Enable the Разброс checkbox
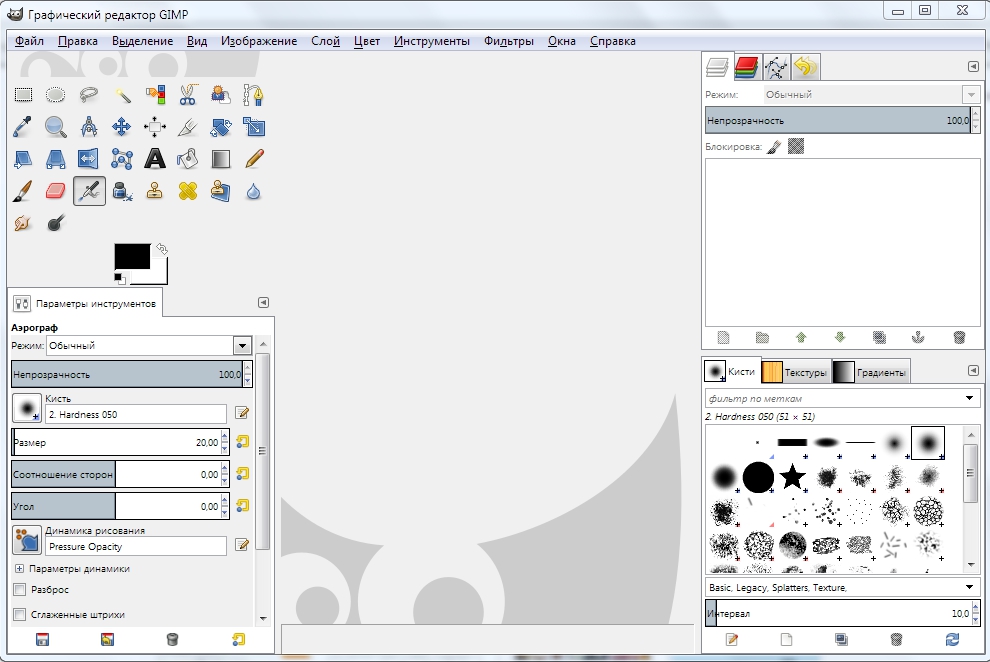 point(20,589)
